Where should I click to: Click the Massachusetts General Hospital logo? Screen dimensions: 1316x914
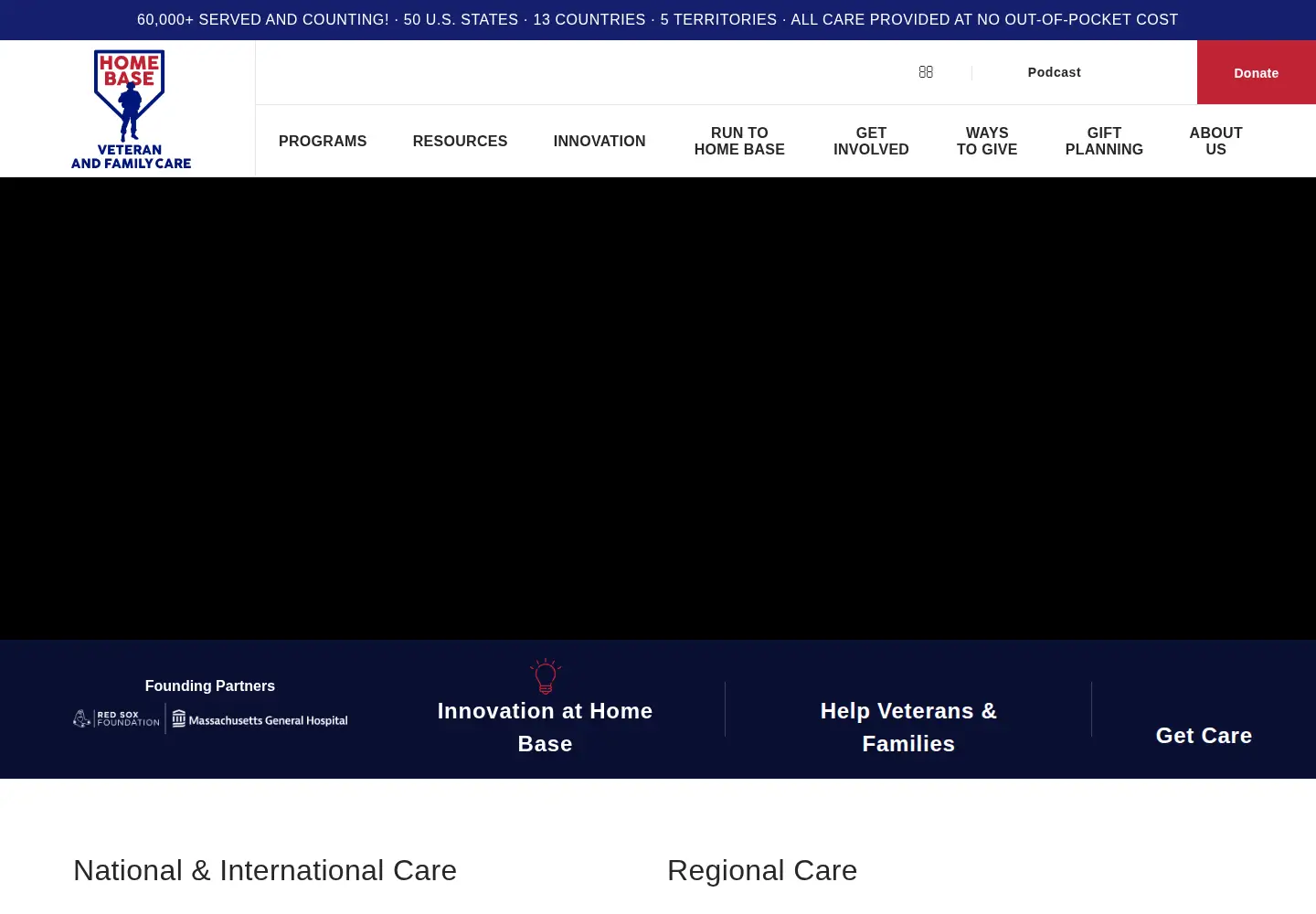point(260,719)
